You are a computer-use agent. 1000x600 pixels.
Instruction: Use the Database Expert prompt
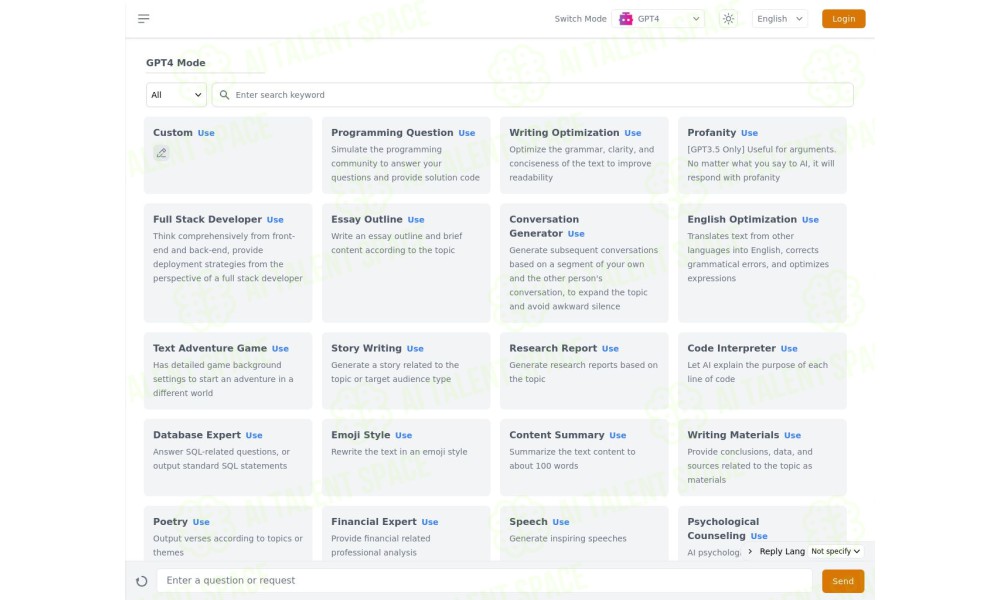click(254, 435)
